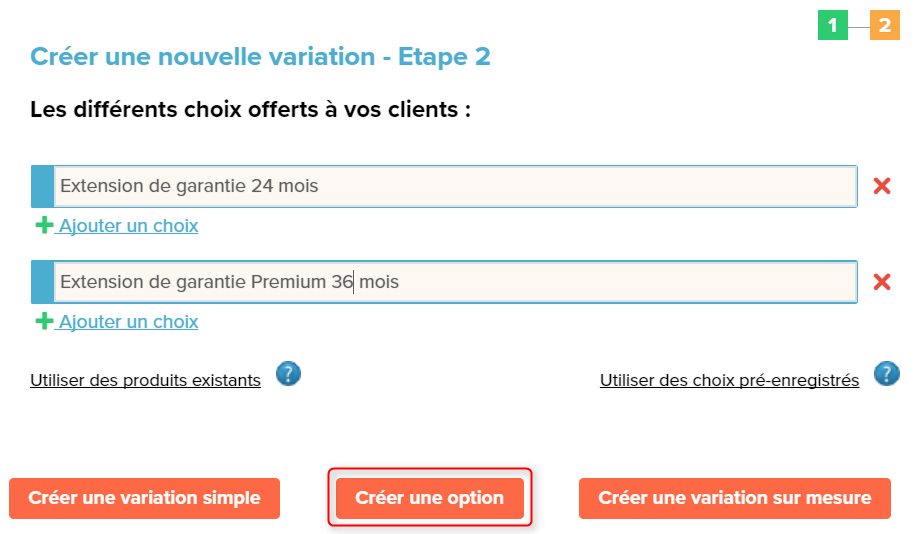Focus the 'Extension de garantie Premium 36 mois' field
This screenshot has height=534, width=918.
(x=455, y=282)
